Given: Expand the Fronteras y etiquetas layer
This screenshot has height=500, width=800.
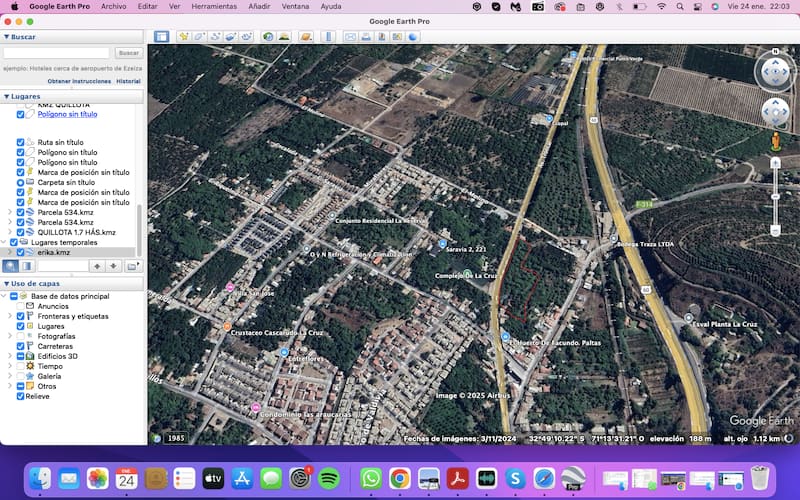Looking at the screenshot, I should [x=10, y=316].
